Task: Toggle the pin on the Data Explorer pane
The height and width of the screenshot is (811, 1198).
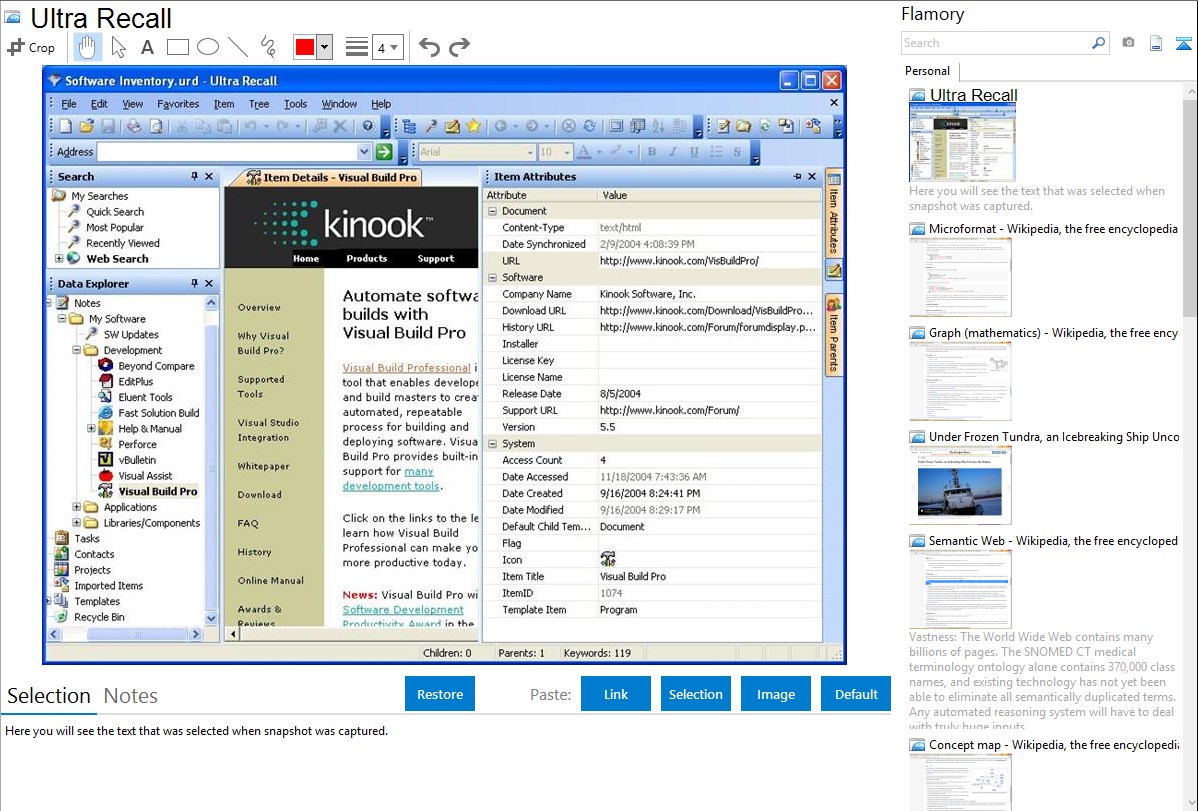Action: [194, 284]
